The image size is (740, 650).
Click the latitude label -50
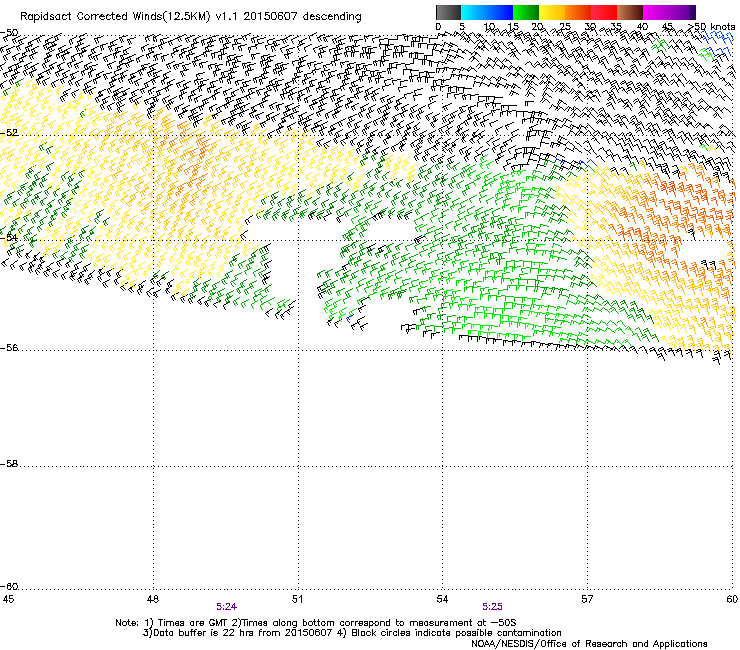coord(9,33)
